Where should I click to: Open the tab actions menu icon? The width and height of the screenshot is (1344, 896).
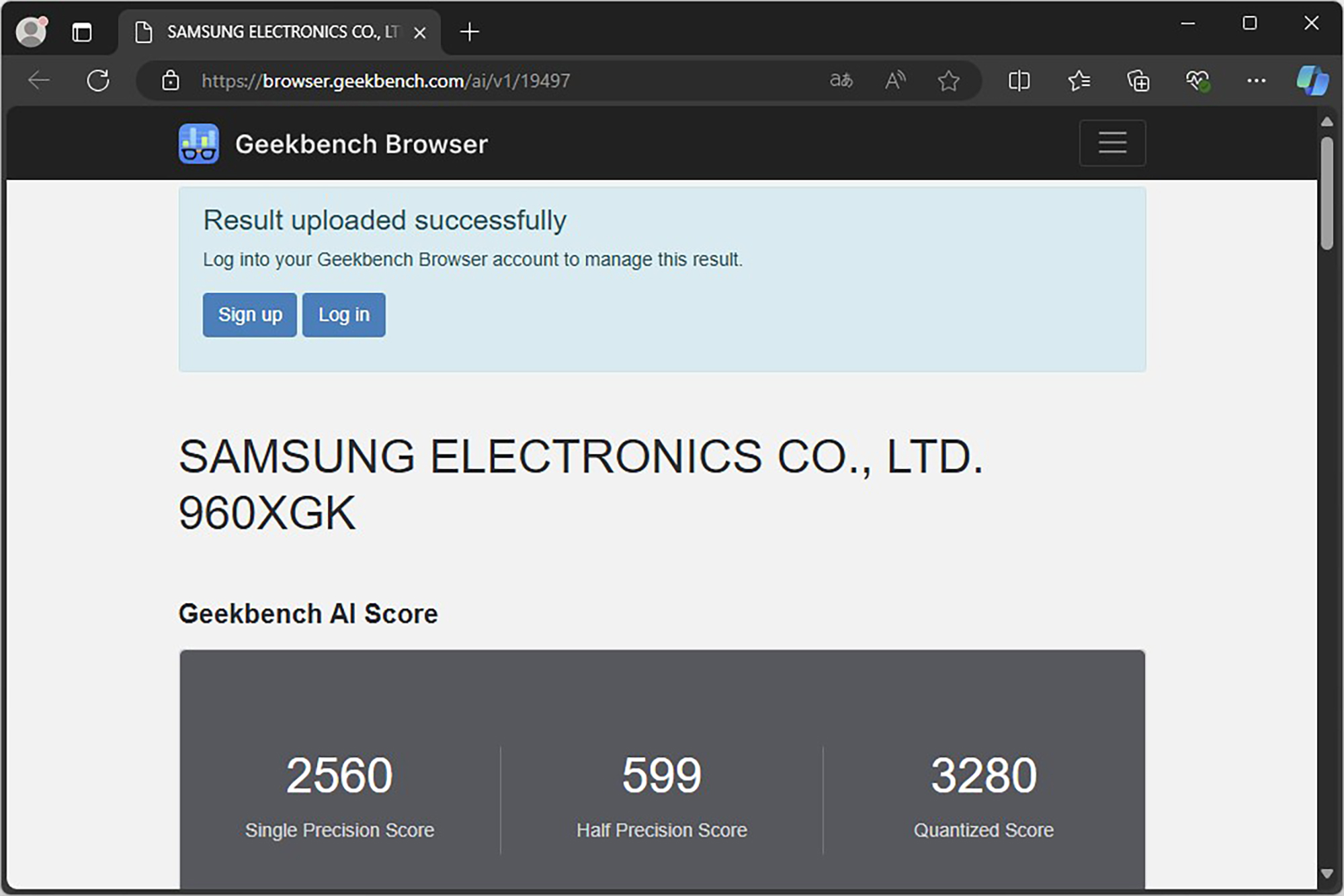[x=82, y=32]
